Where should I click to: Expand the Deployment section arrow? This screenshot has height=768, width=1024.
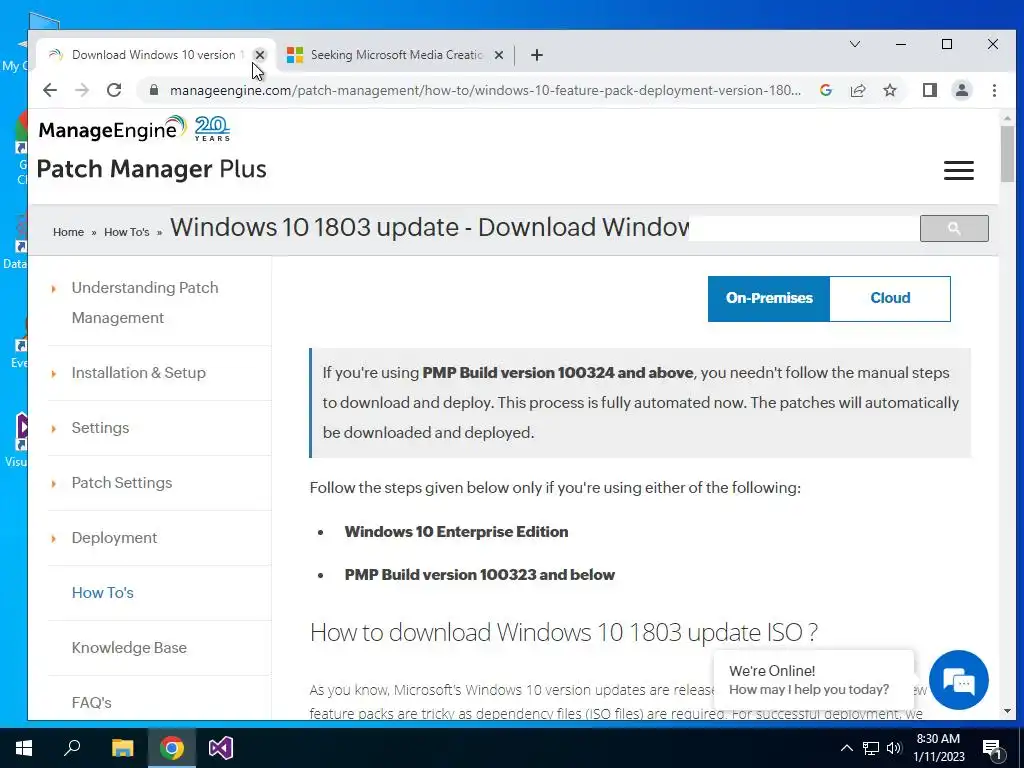[x=54, y=538]
